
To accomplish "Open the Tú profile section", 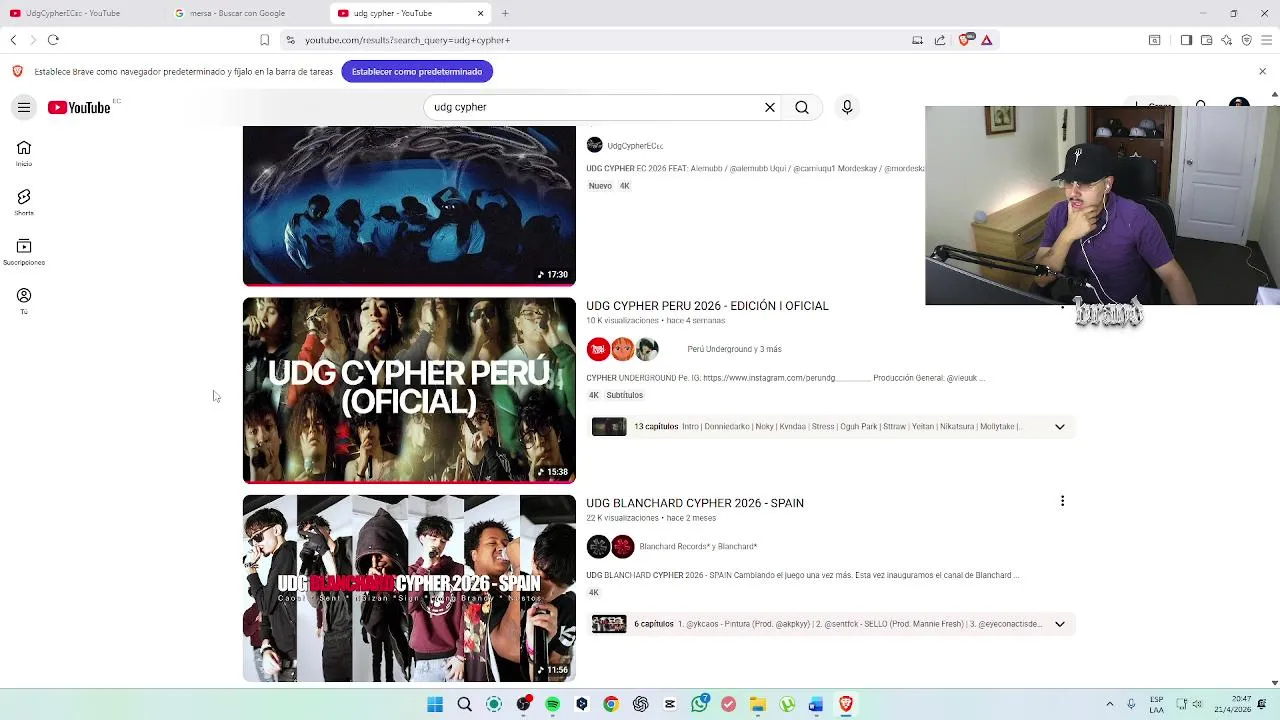I will tap(24, 301).
